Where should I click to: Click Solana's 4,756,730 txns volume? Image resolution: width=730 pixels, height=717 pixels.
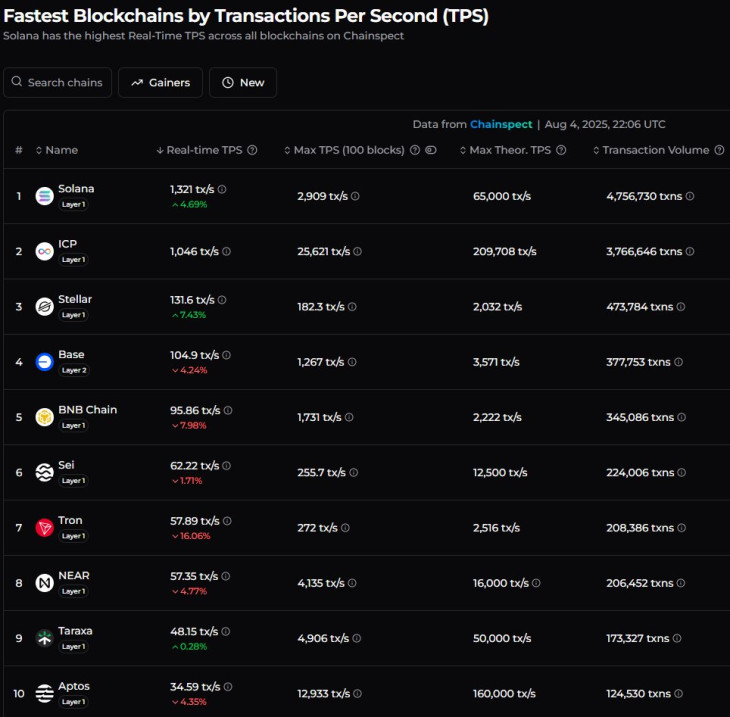pyautogui.click(x=644, y=196)
